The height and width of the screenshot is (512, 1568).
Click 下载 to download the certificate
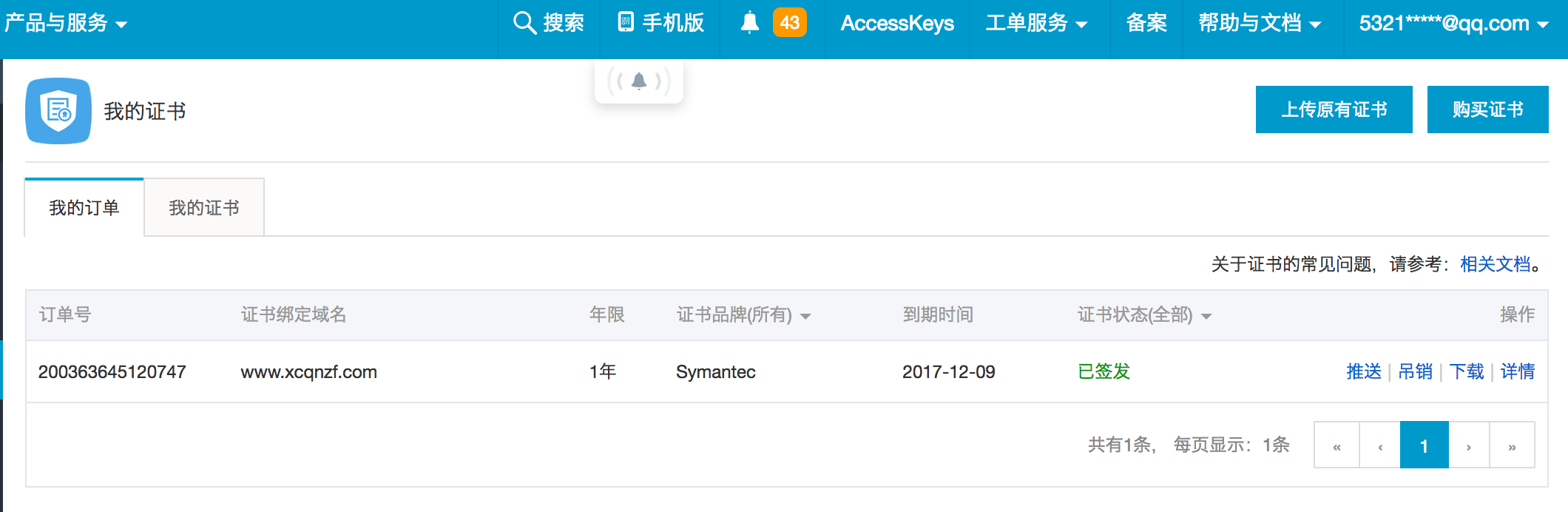[1467, 371]
